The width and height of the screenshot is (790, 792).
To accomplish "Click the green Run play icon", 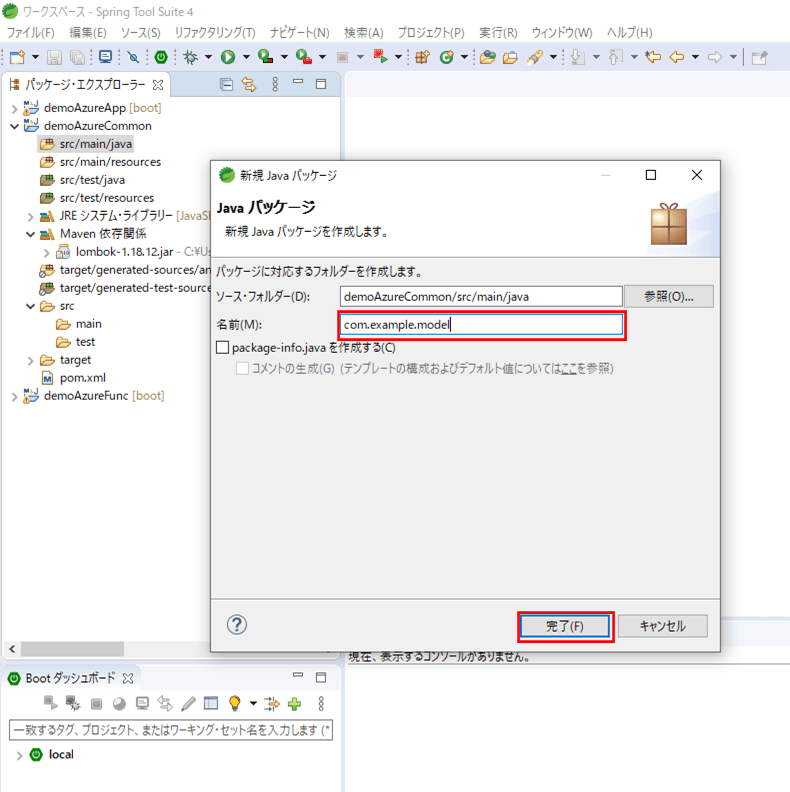I will point(228,57).
